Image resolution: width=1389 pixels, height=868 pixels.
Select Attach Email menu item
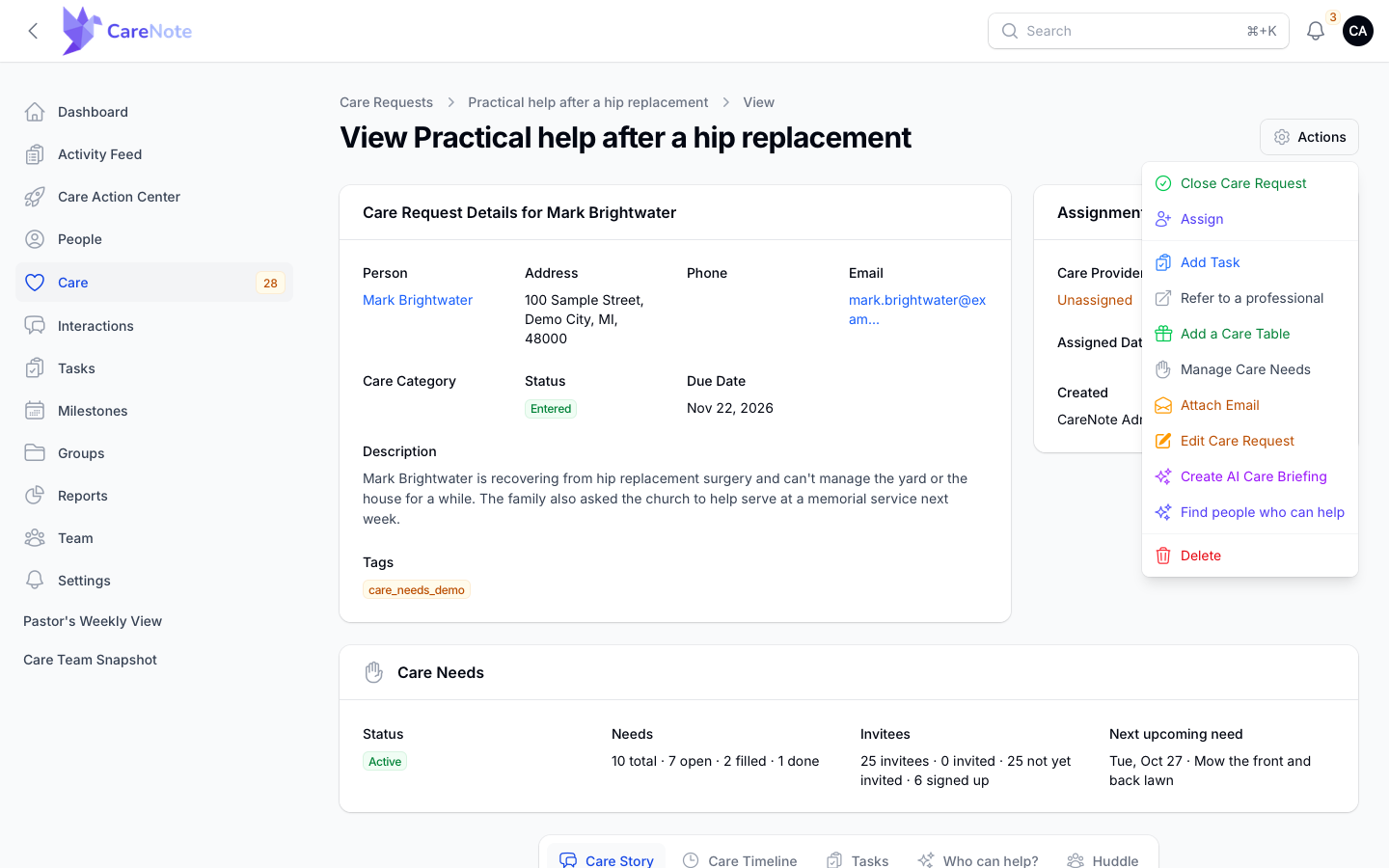(1250, 405)
